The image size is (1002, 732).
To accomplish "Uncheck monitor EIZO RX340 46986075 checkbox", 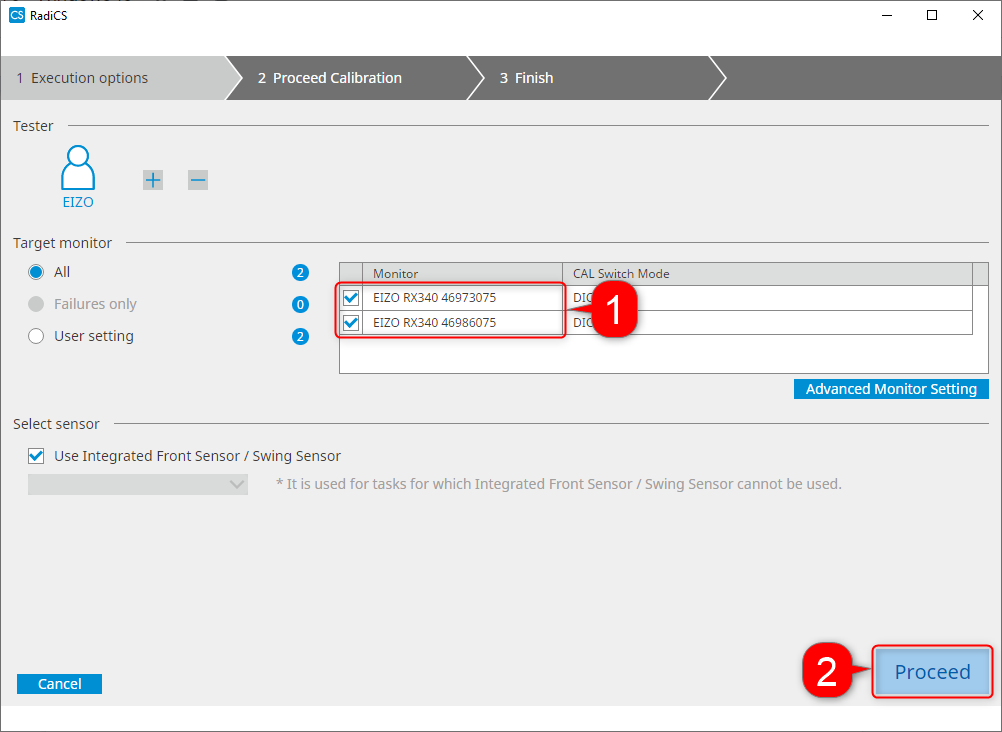I will pos(351,323).
